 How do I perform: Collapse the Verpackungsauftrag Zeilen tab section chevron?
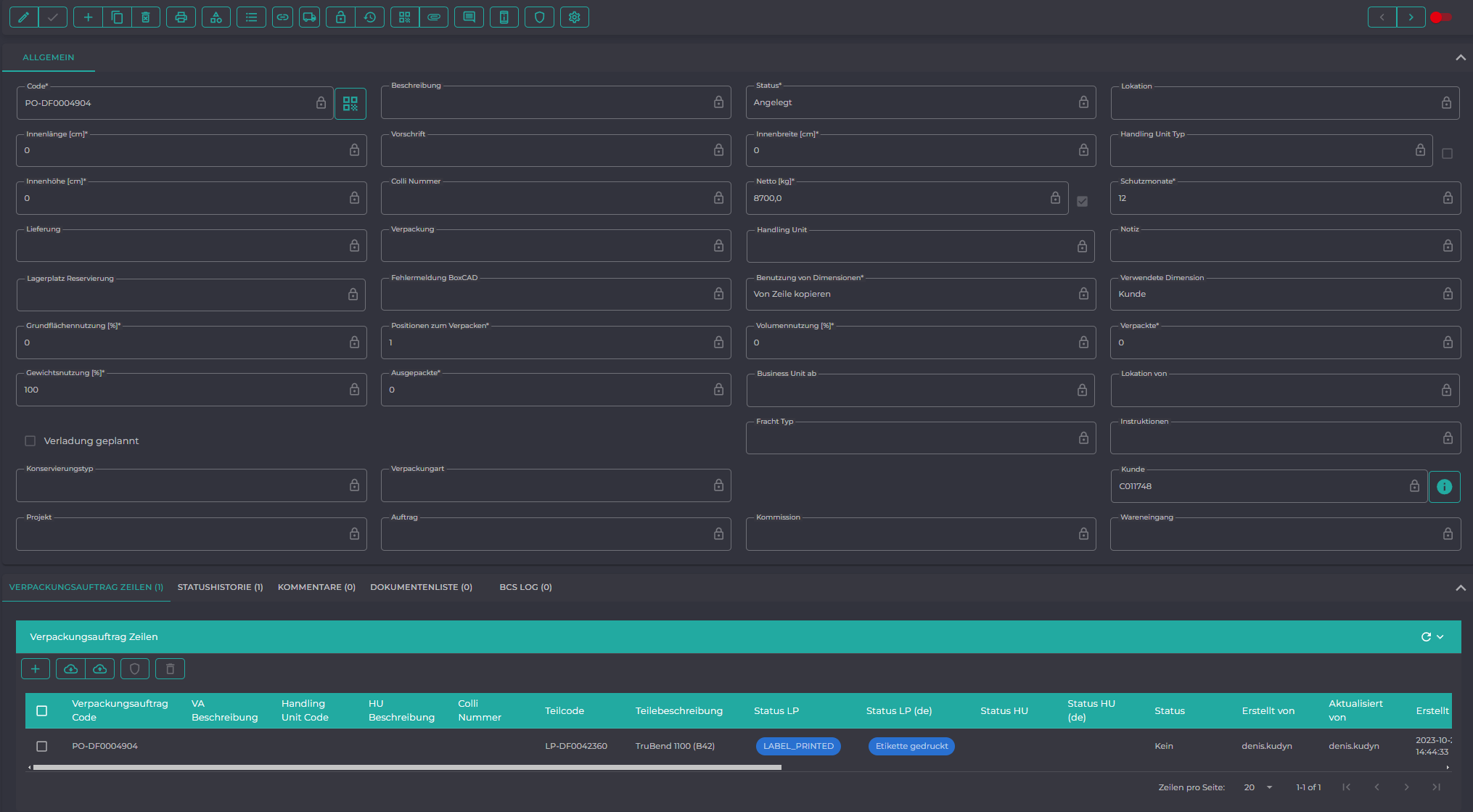coord(1461,589)
